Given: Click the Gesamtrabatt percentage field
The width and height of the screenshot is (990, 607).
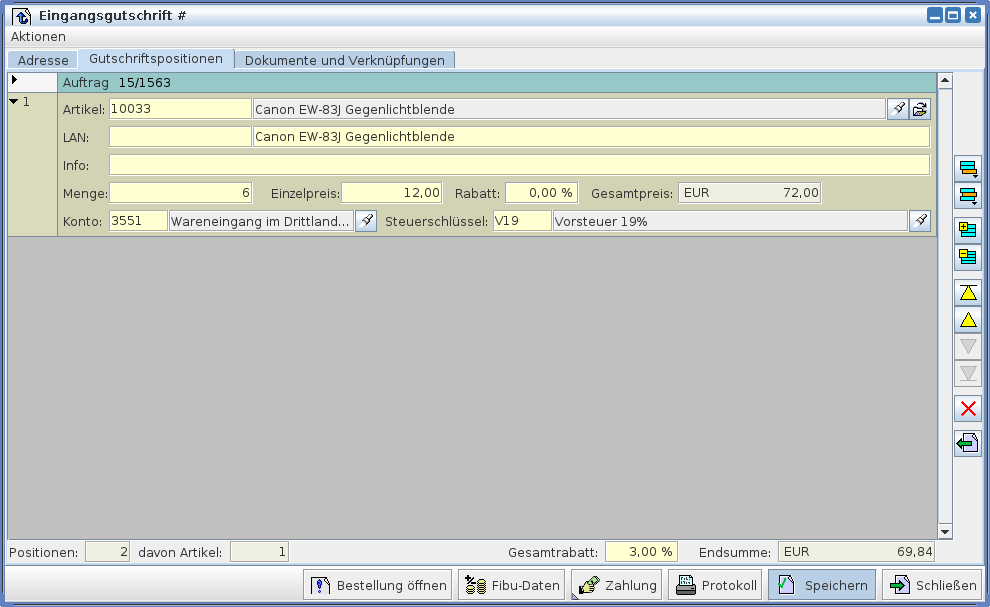Looking at the screenshot, I should coord(641,551).
